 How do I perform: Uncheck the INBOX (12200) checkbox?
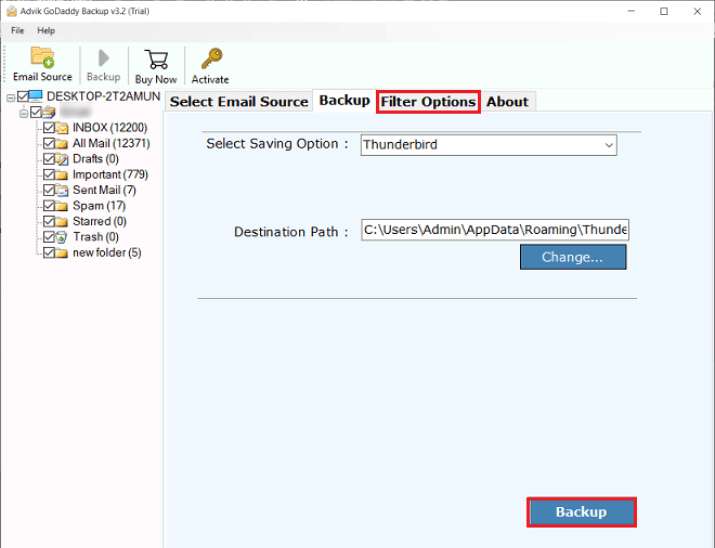pos(49,128)
